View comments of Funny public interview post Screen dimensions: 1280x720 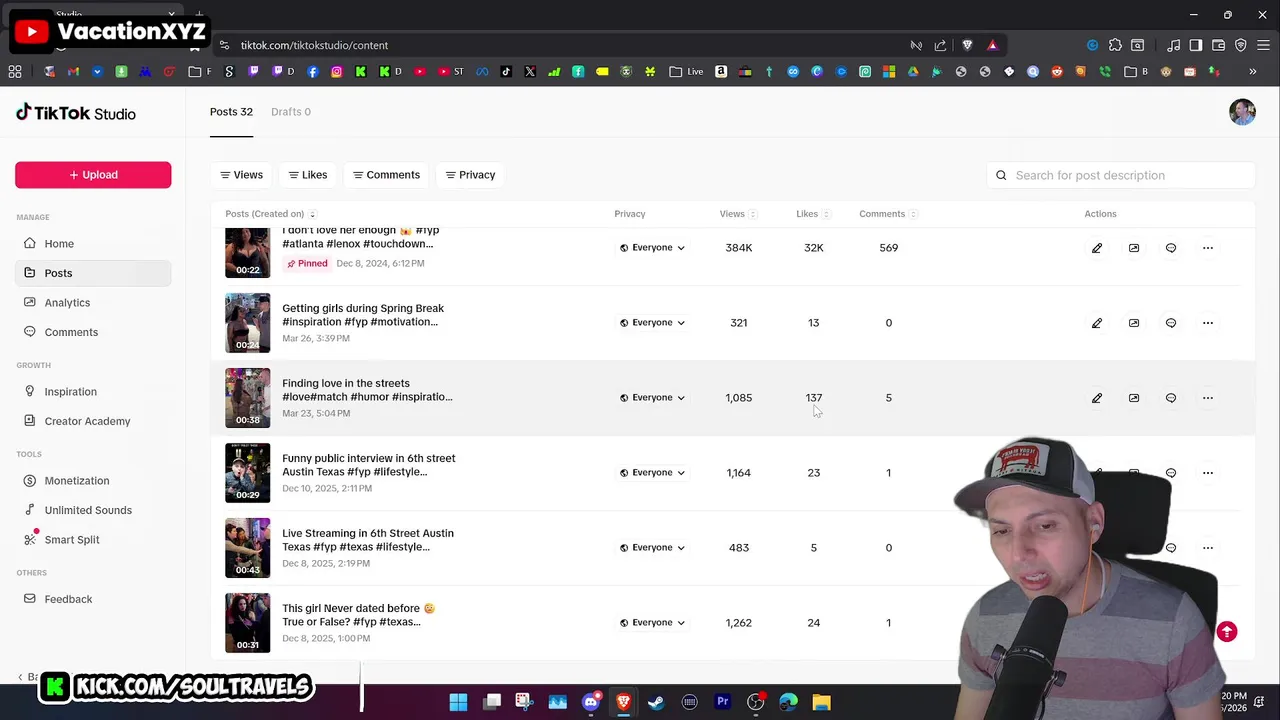pos(1171,473)
